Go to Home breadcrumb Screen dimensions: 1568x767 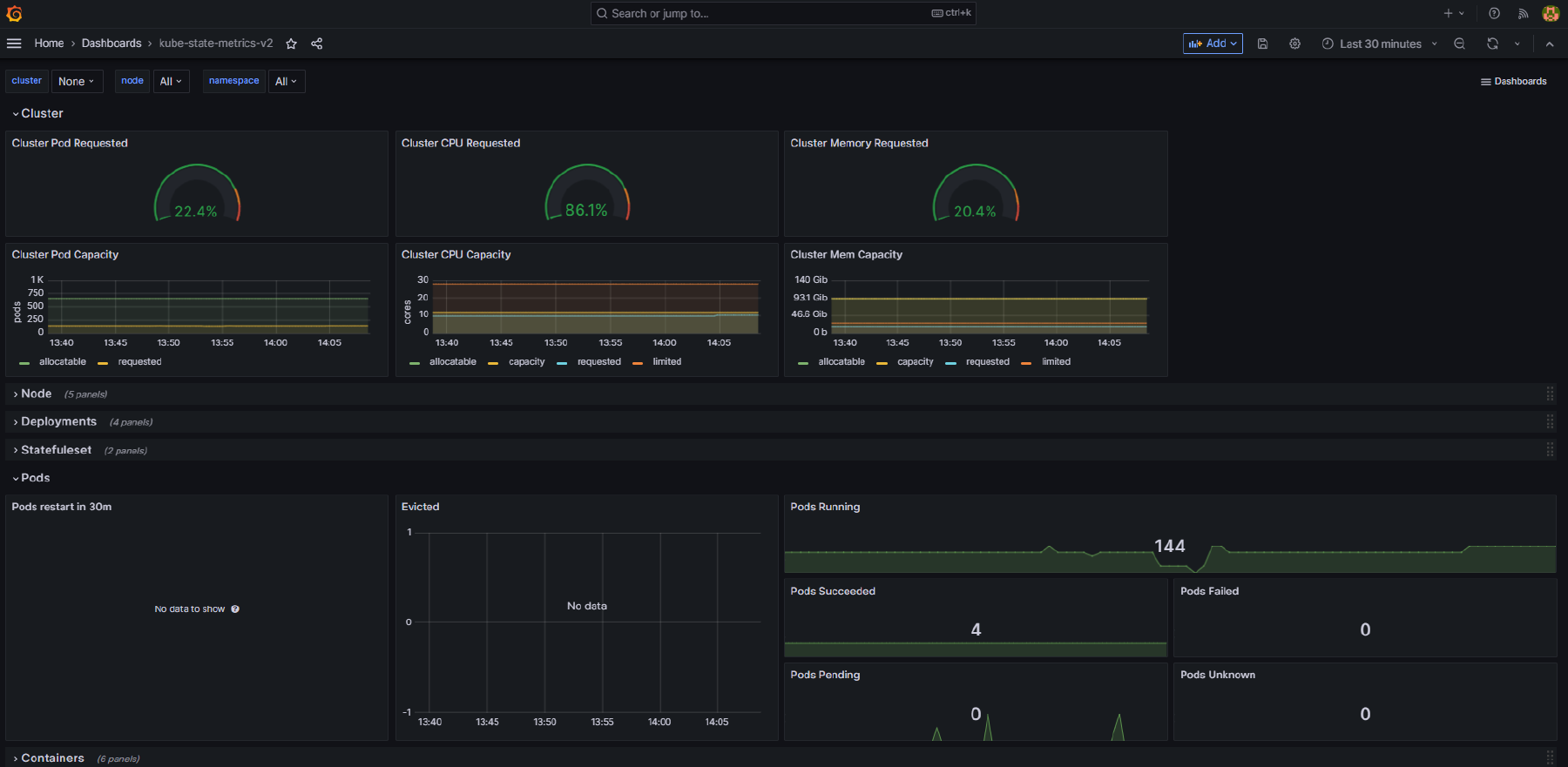tap(49, 44)
